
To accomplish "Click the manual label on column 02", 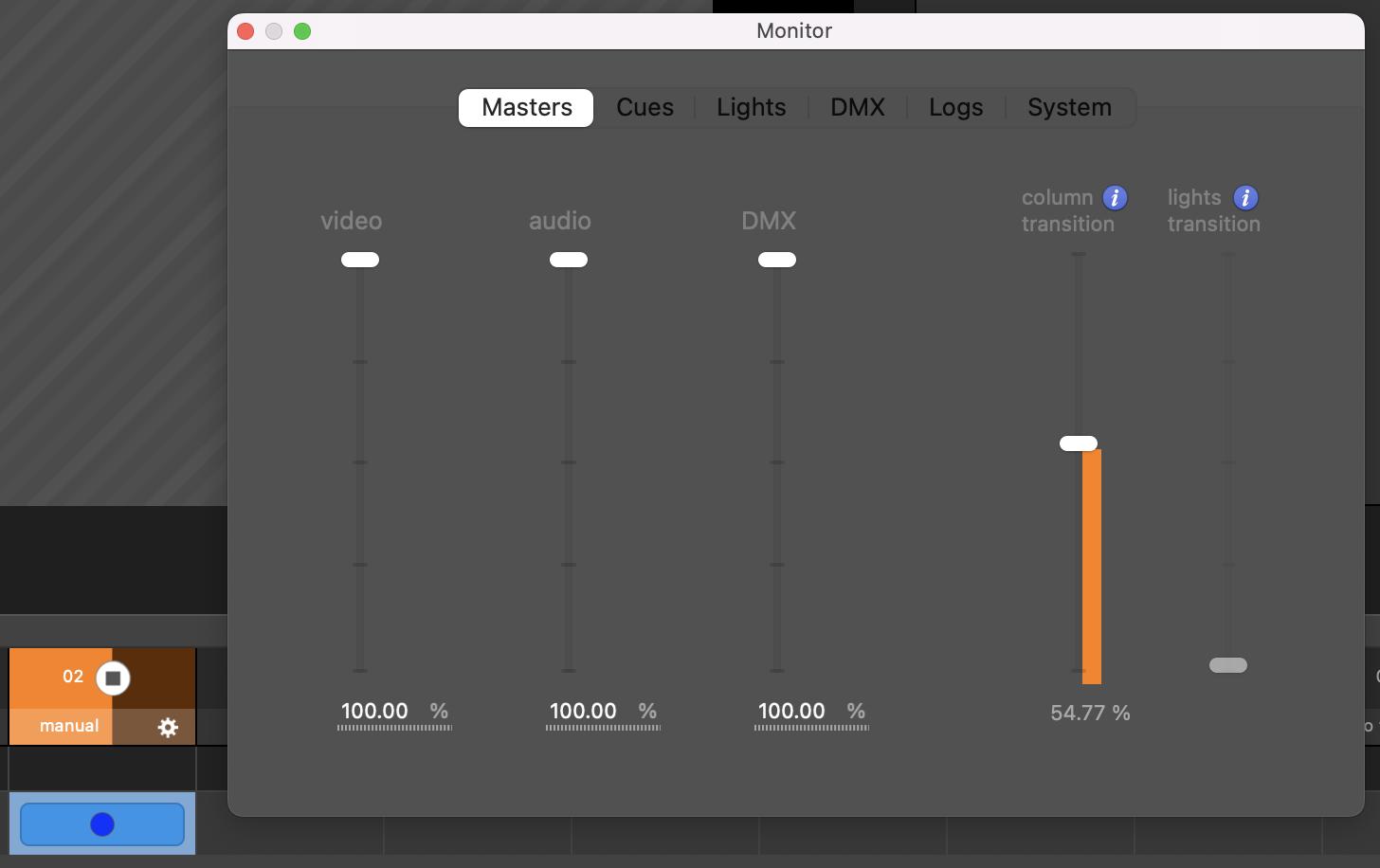I will click(x=69, y=726).
